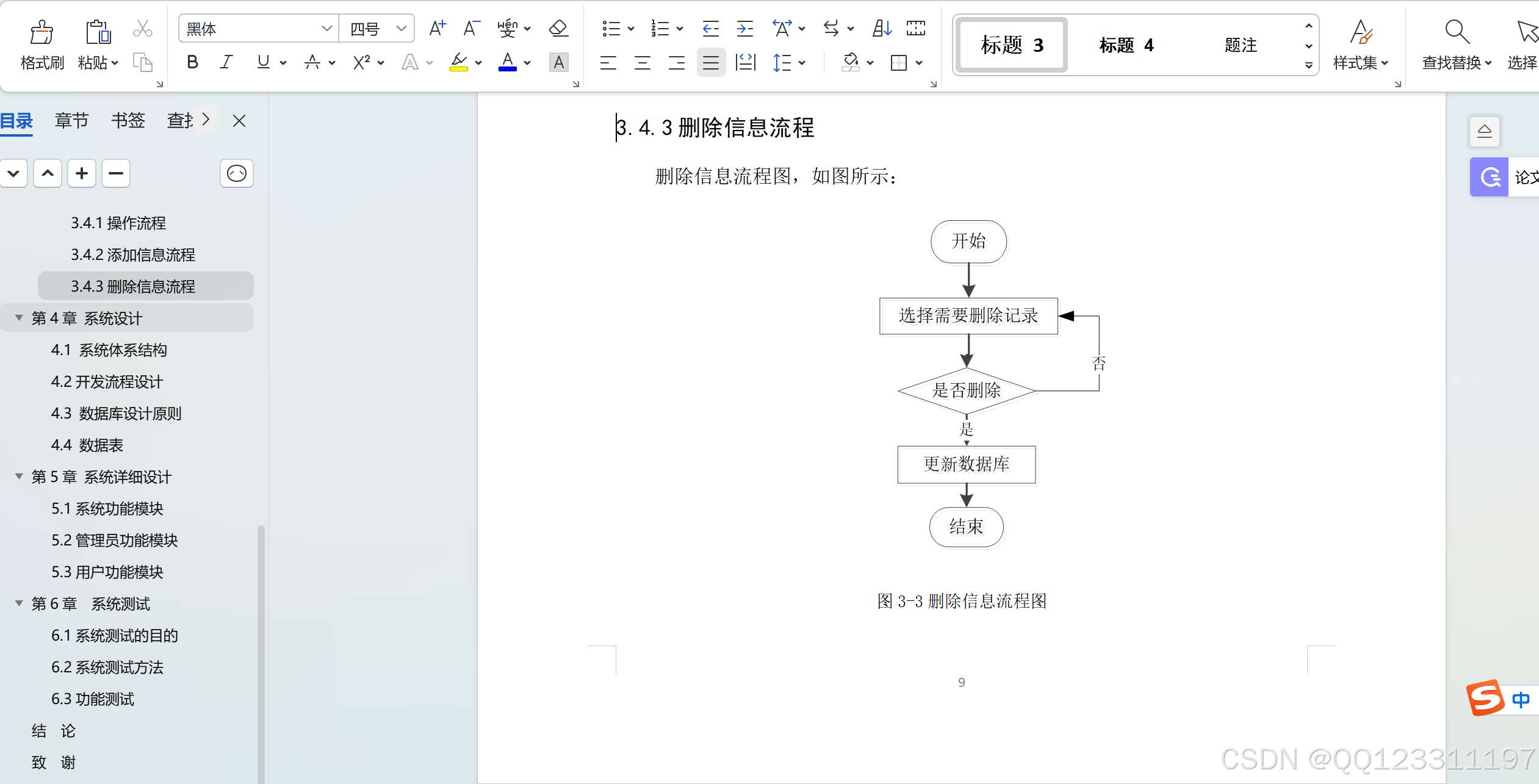Increase font size with A+ icon
This screenshot has width=1539, height=784.
(438, 28)
